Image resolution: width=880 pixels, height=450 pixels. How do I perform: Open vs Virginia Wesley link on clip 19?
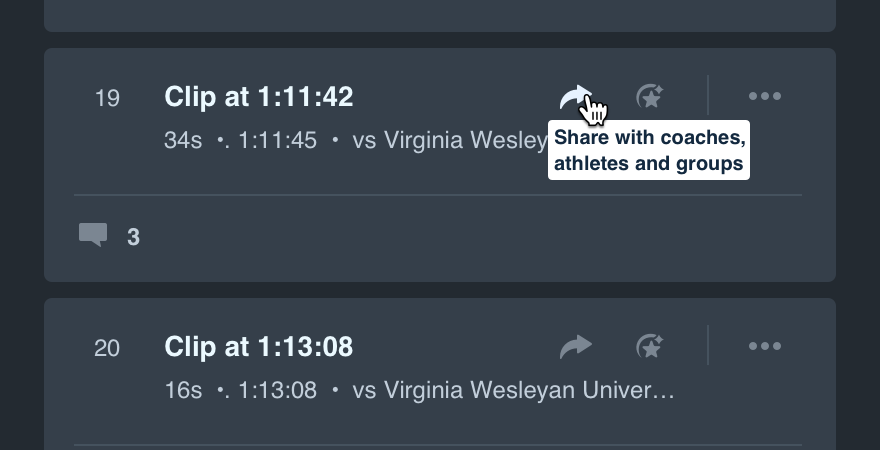click(450, 140)
